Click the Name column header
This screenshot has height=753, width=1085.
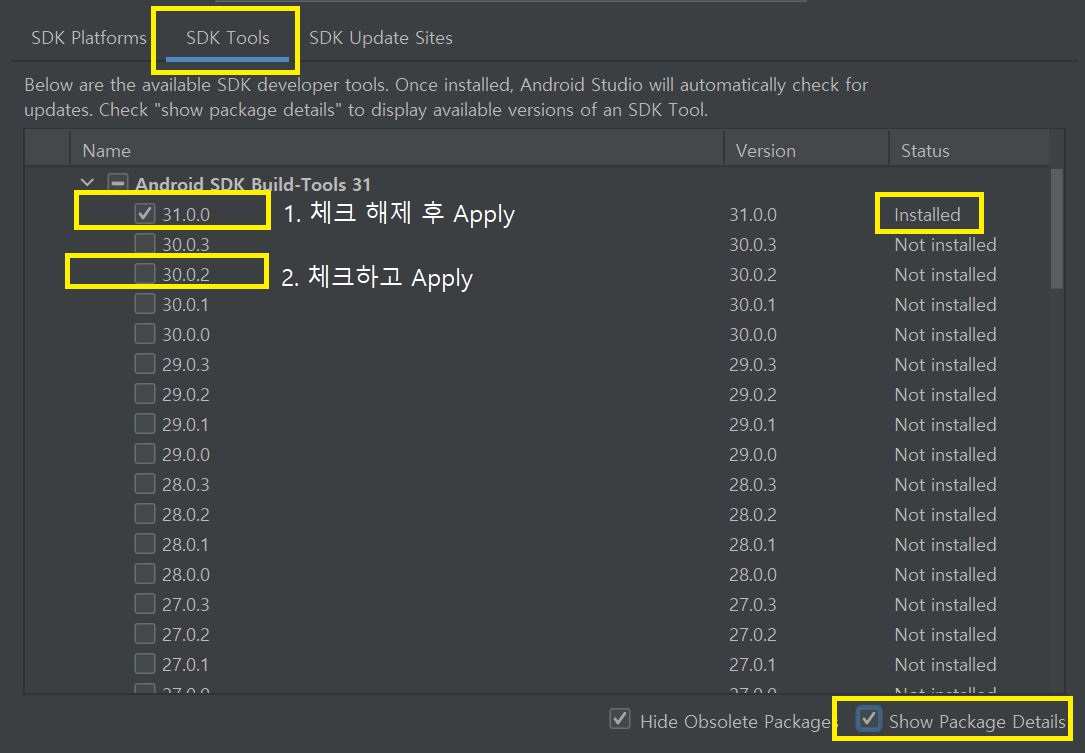(x=396, y=150)
